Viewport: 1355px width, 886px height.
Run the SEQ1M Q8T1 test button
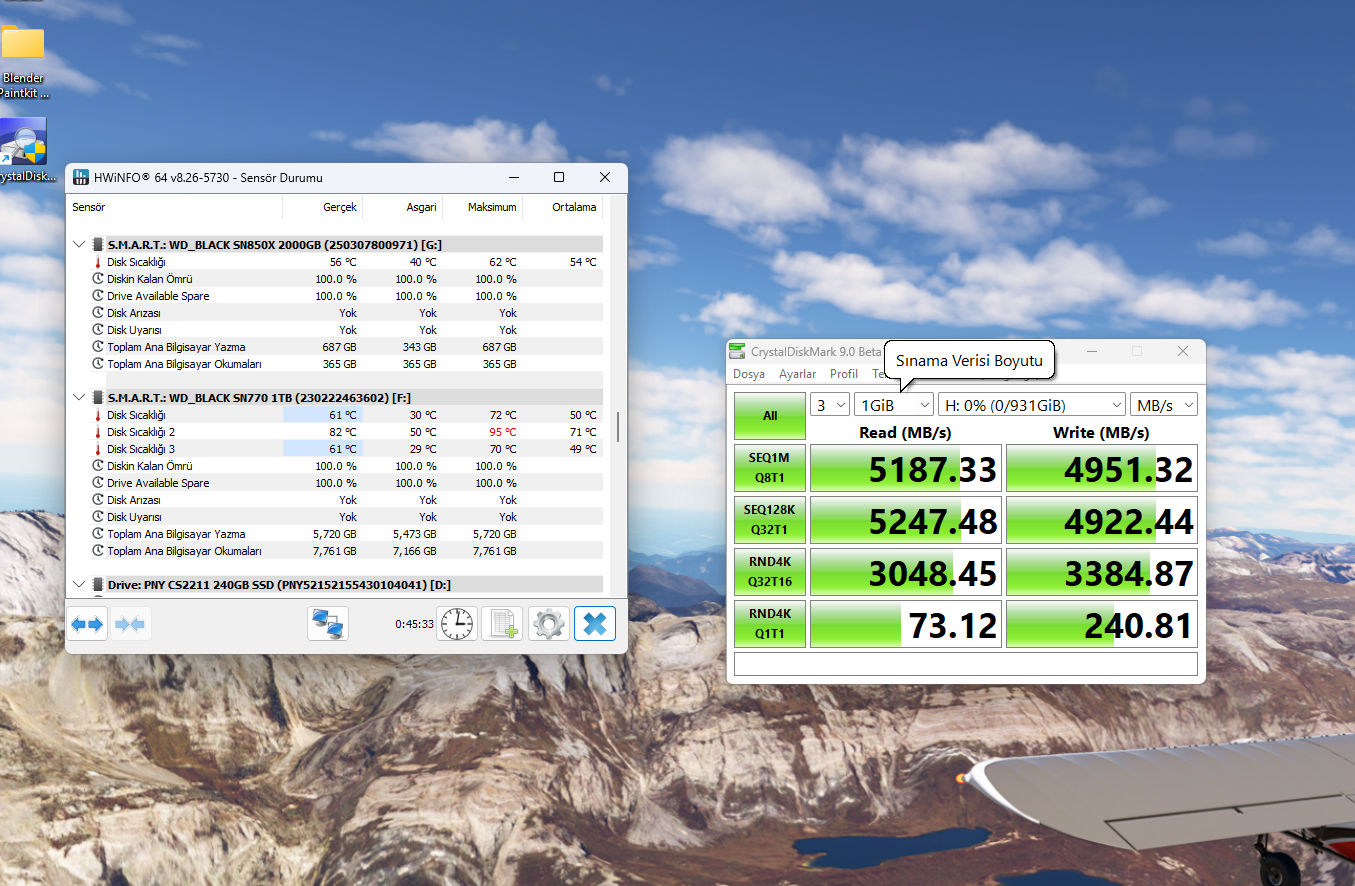click(770, 468)
